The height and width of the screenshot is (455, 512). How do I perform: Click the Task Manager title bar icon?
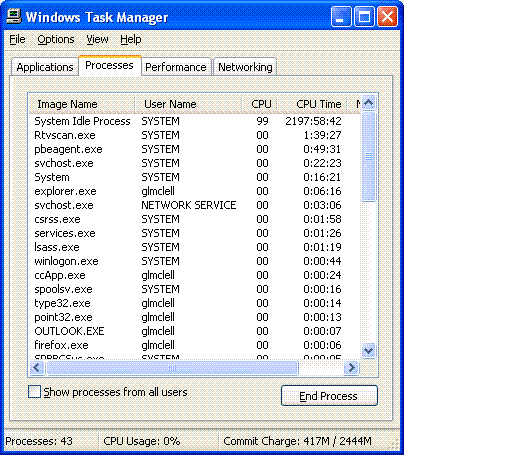pyautogui.click(x=14, y=16)
